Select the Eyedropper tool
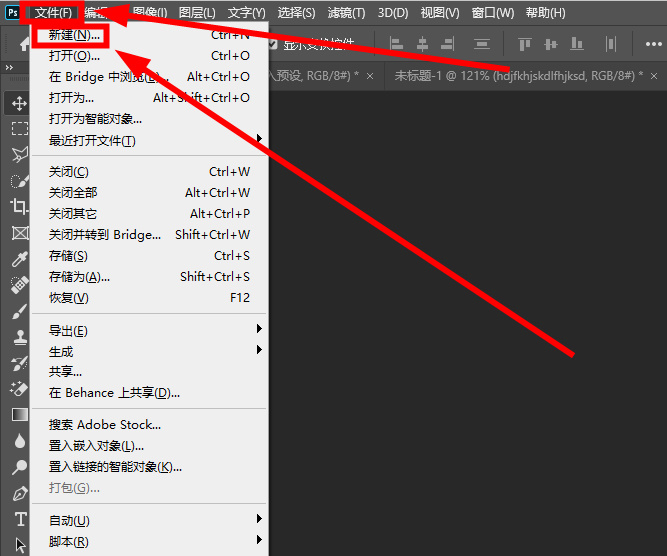The height and width of the screenshot is (556, 667). coord(20,259)
